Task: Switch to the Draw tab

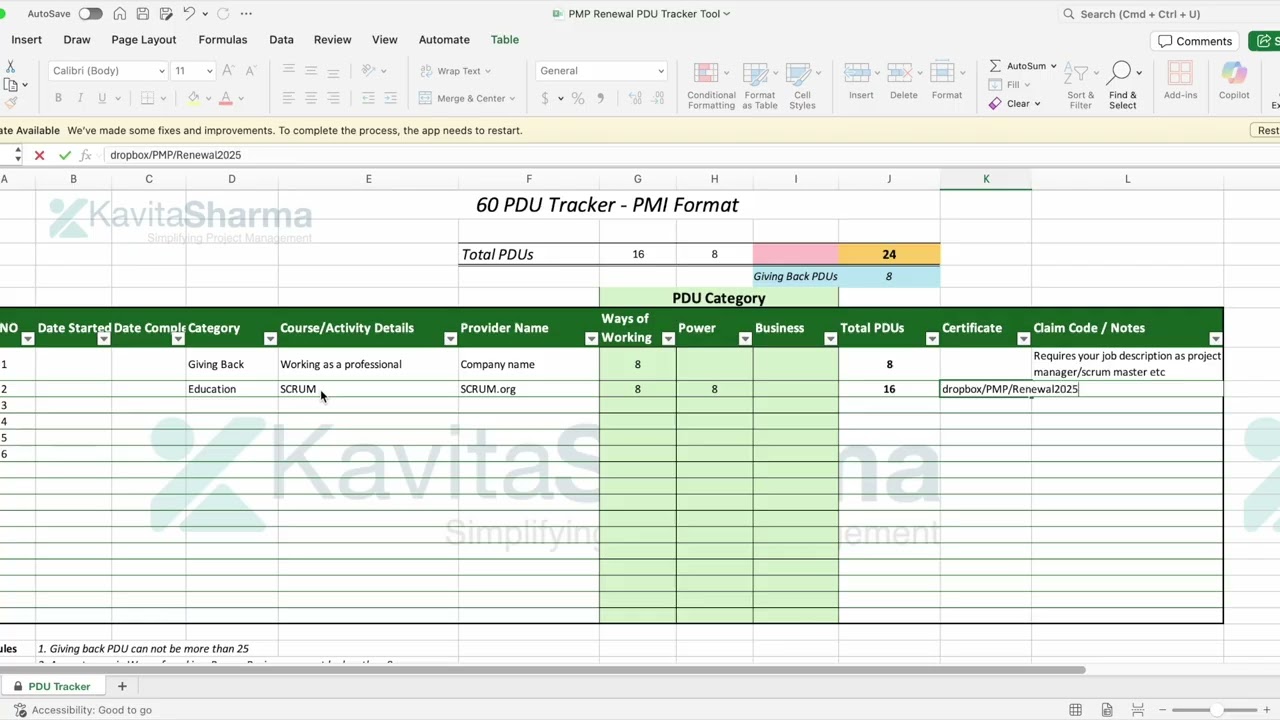Action: [x=77, y=40]
